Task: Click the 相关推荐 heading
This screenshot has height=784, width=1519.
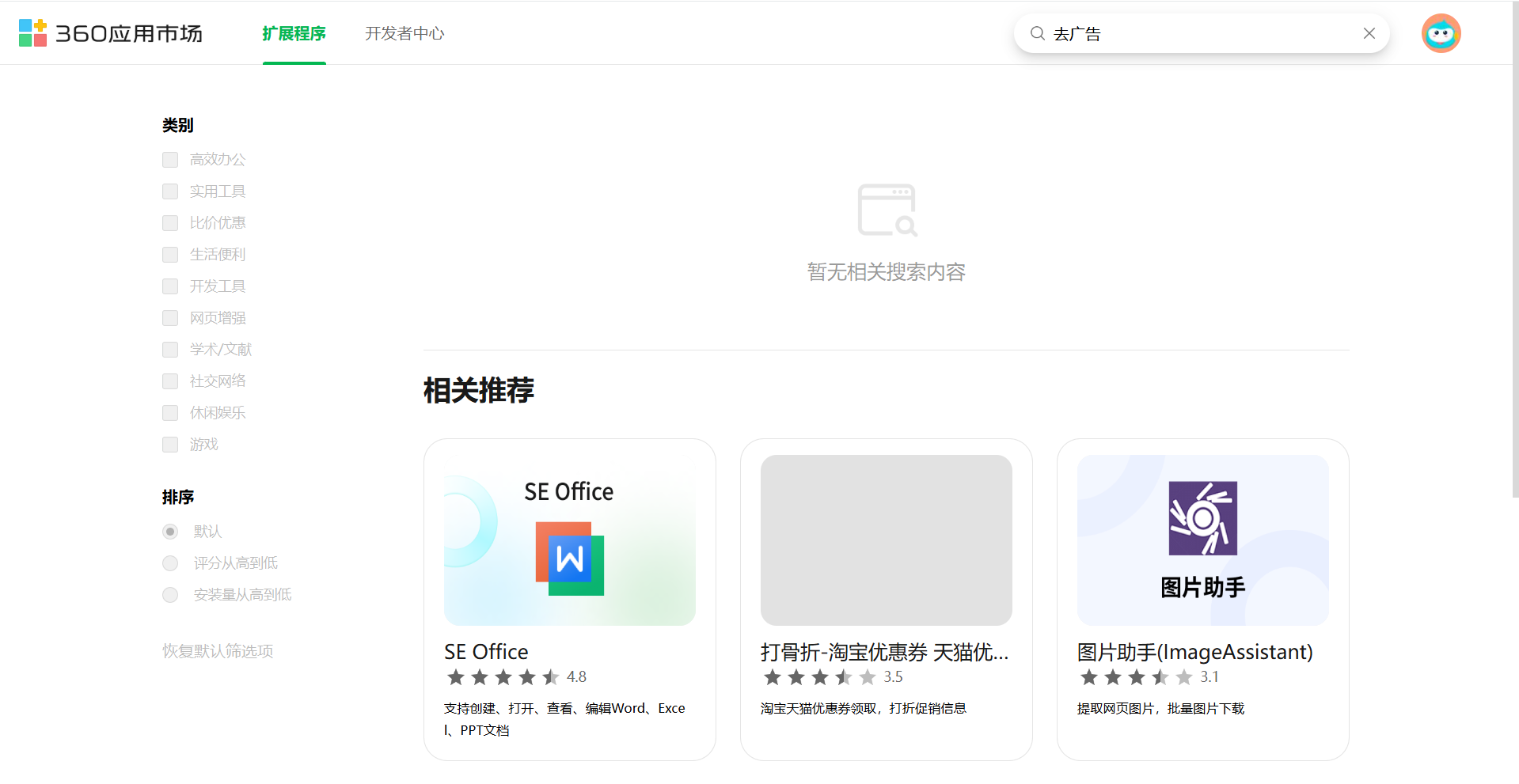Action: pos(479,390)
